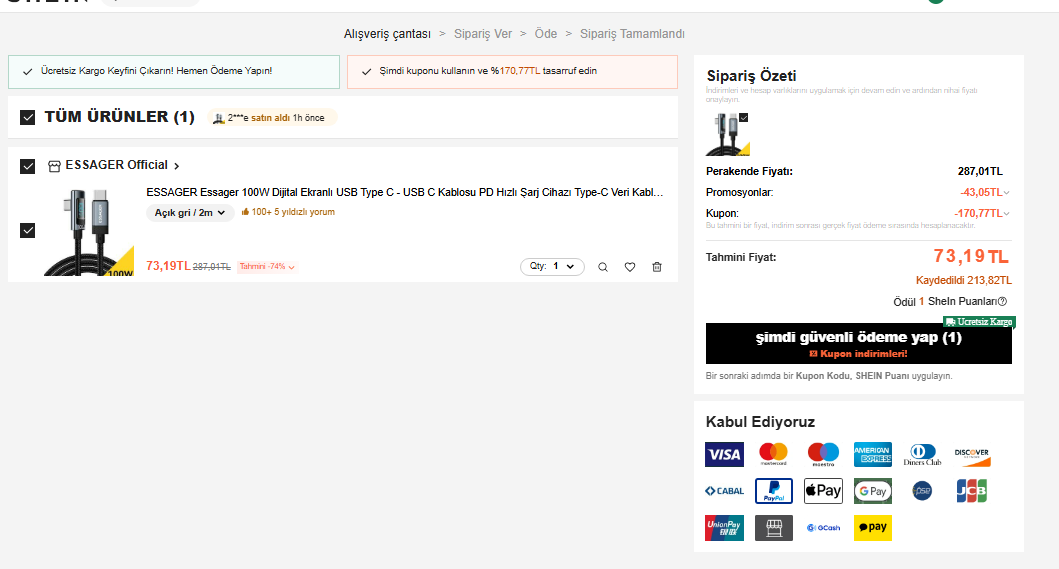Click the Ücretsiz Kargo badge

tap(979, 322)
